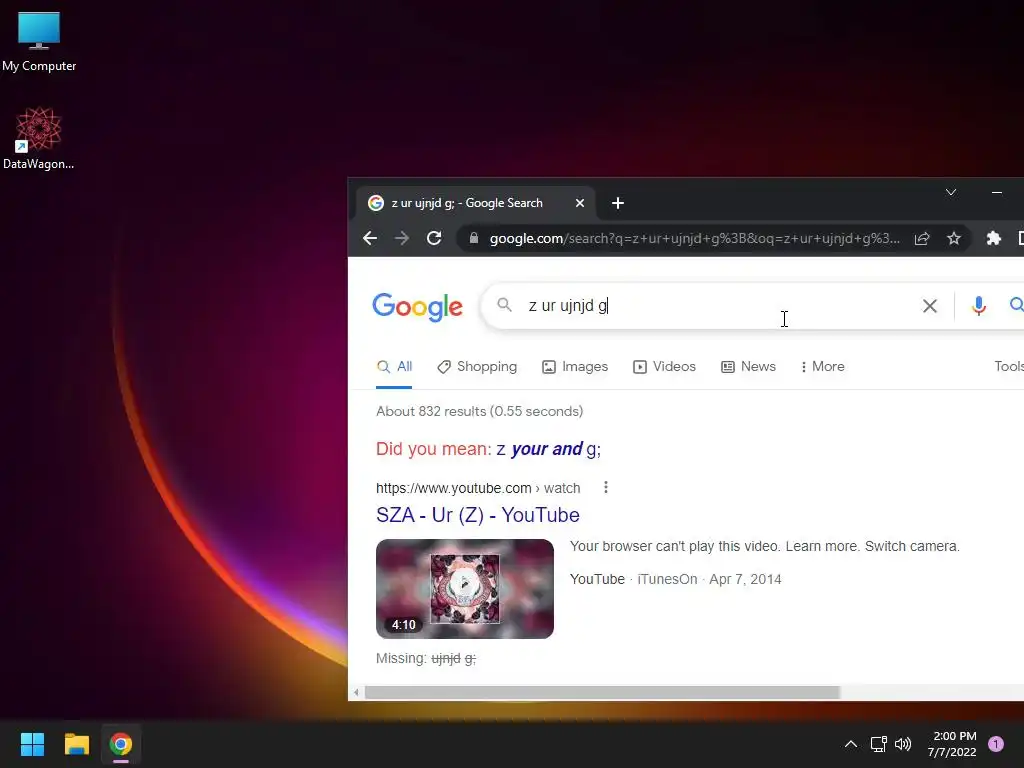View site info via the lock icon

tap(474, 238)
